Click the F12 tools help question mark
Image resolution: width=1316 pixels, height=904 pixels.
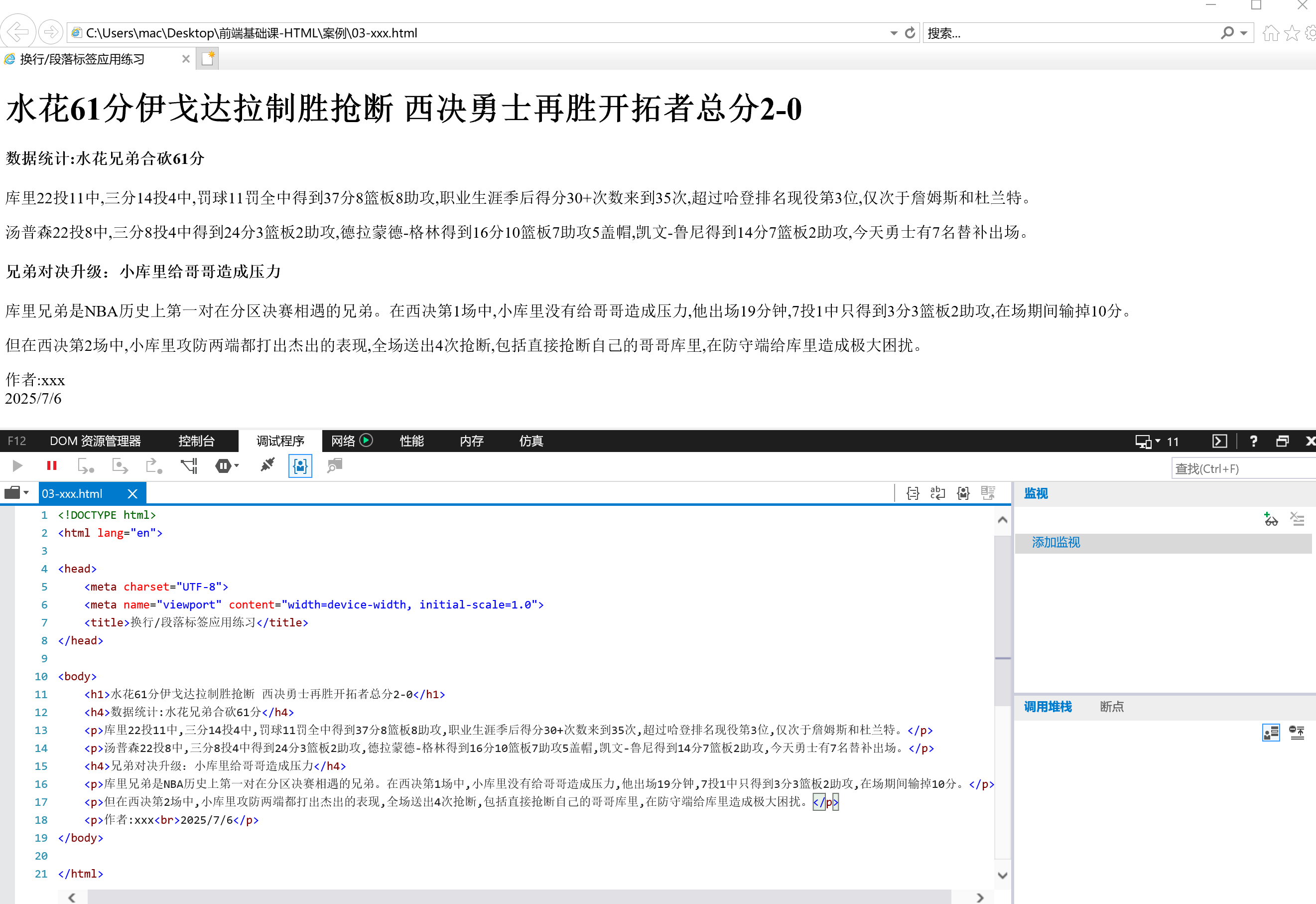1254,441
